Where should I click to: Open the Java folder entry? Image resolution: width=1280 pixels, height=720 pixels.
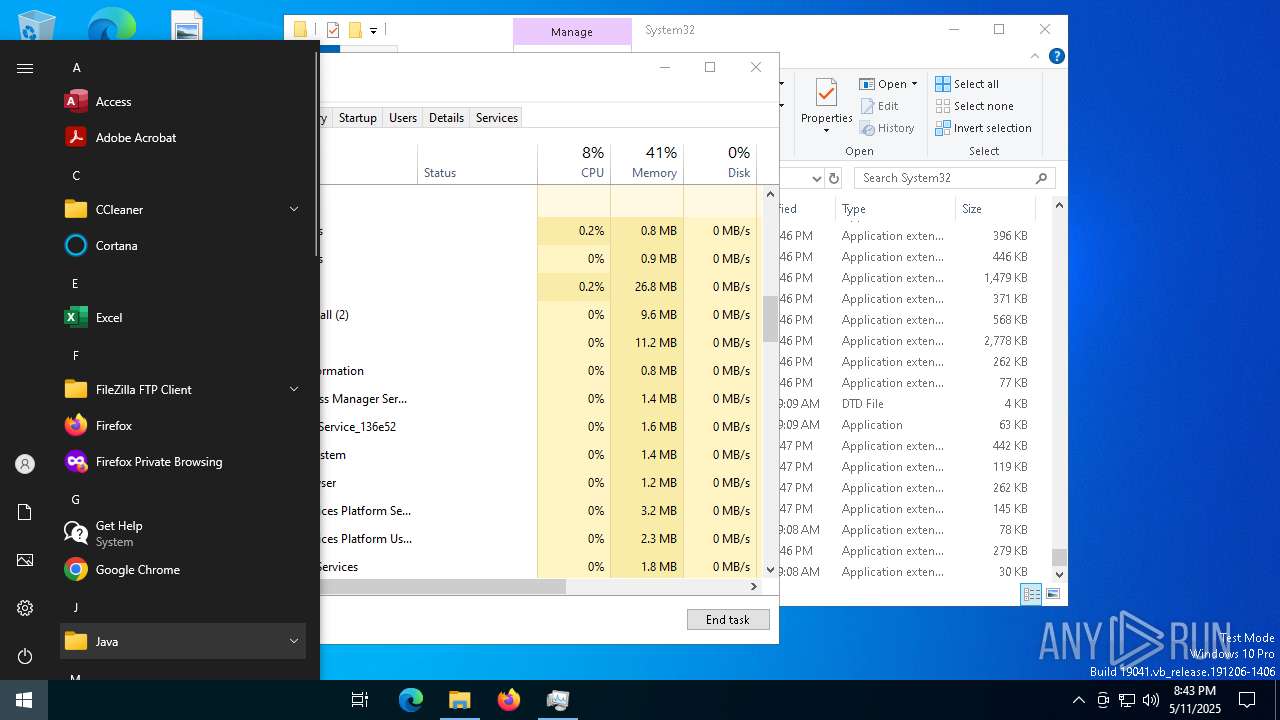tap(182, 641)
